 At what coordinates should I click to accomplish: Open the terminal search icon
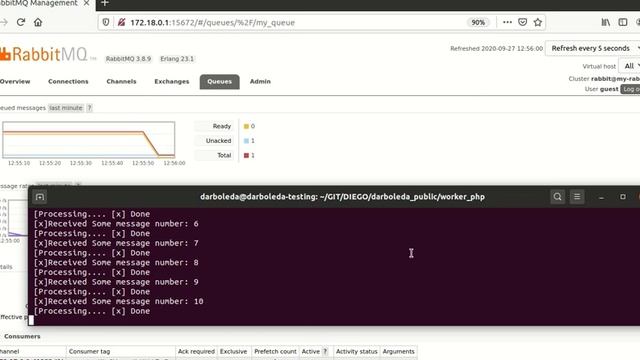[557, 197]
